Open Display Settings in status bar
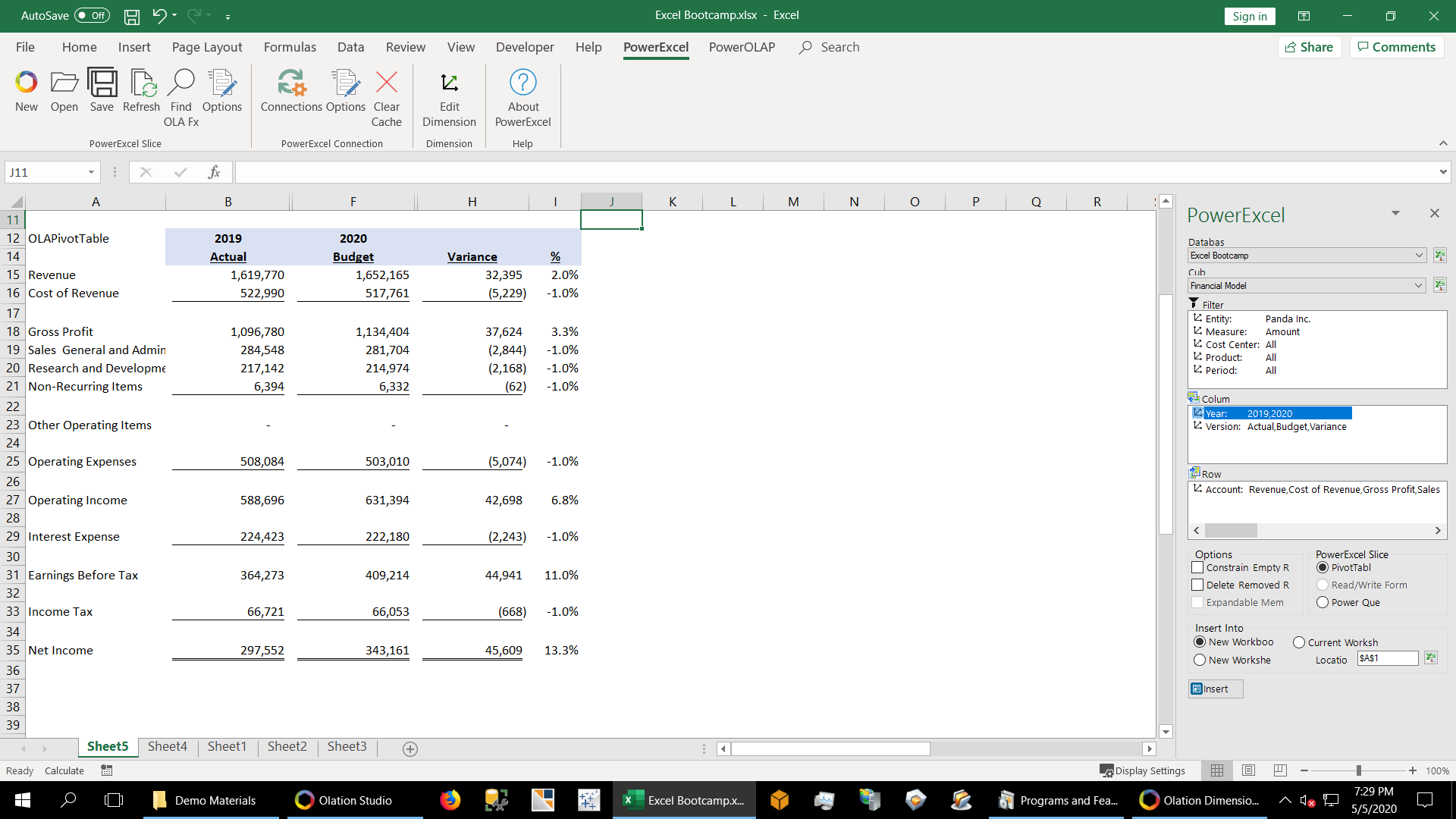The height and width of the screenshot is (819, 1456). [x=1143, y=770]
